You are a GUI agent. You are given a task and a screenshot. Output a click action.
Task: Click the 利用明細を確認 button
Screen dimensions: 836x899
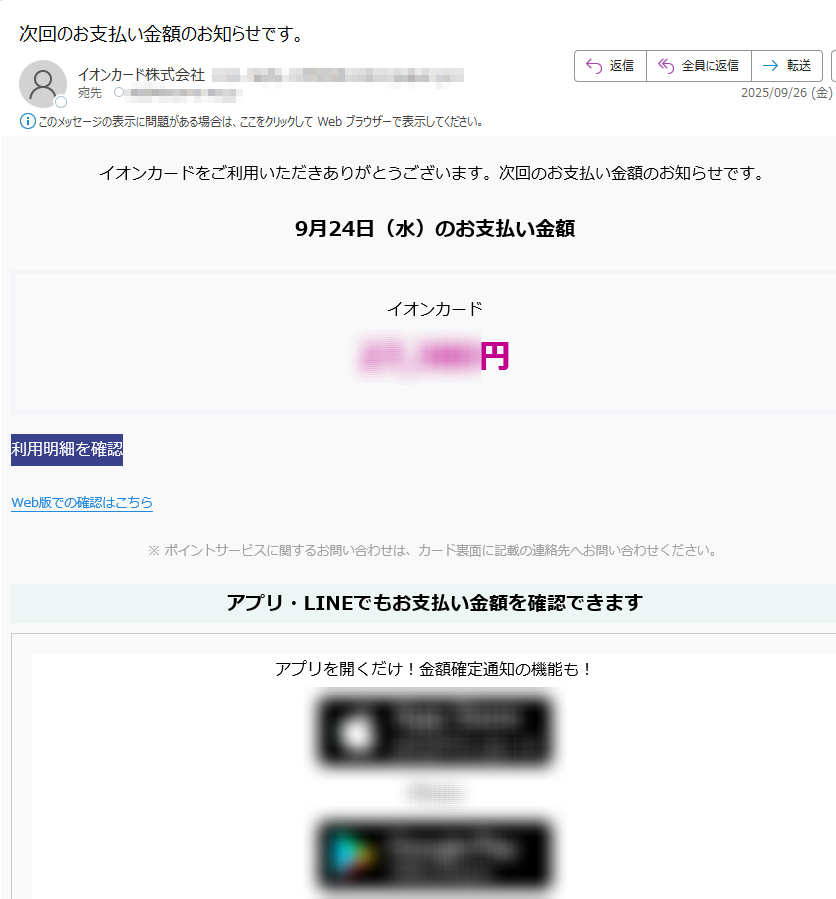67,450
